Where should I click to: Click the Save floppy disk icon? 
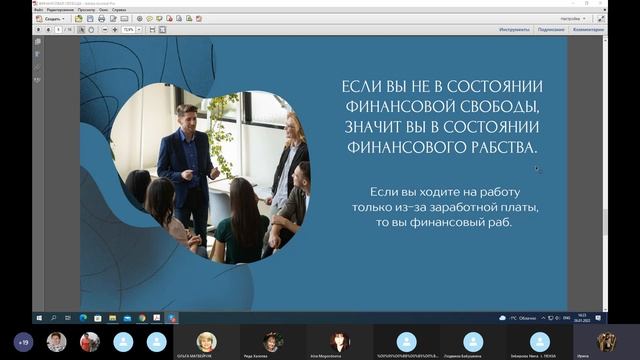[x=90, y=19]
